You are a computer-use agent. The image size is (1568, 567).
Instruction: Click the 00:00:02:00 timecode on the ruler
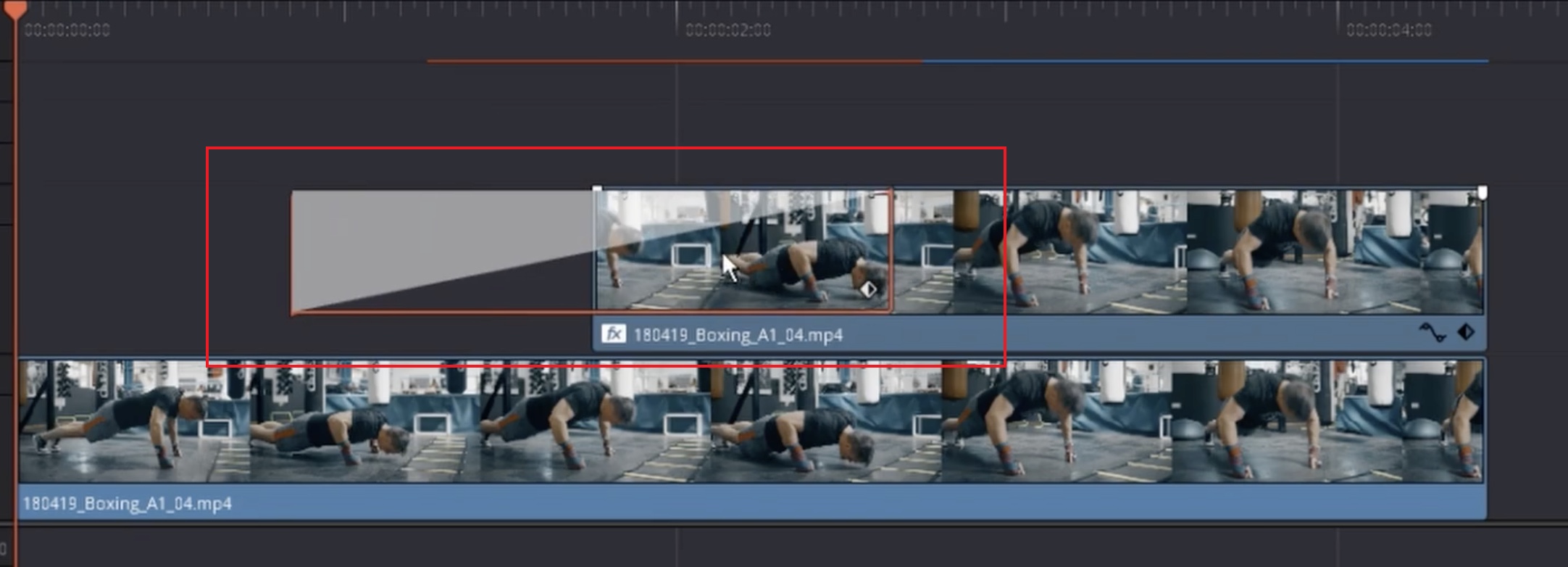[727, 30]
